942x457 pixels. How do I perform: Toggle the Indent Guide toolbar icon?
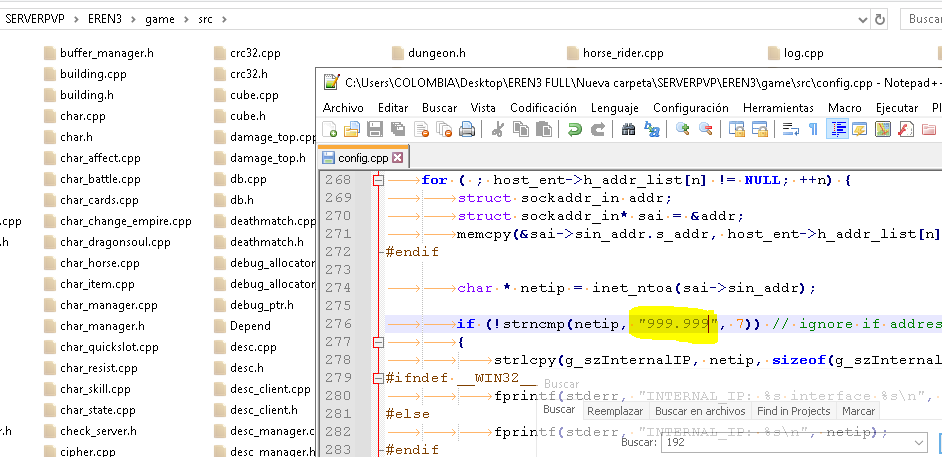tap(837, 129)
